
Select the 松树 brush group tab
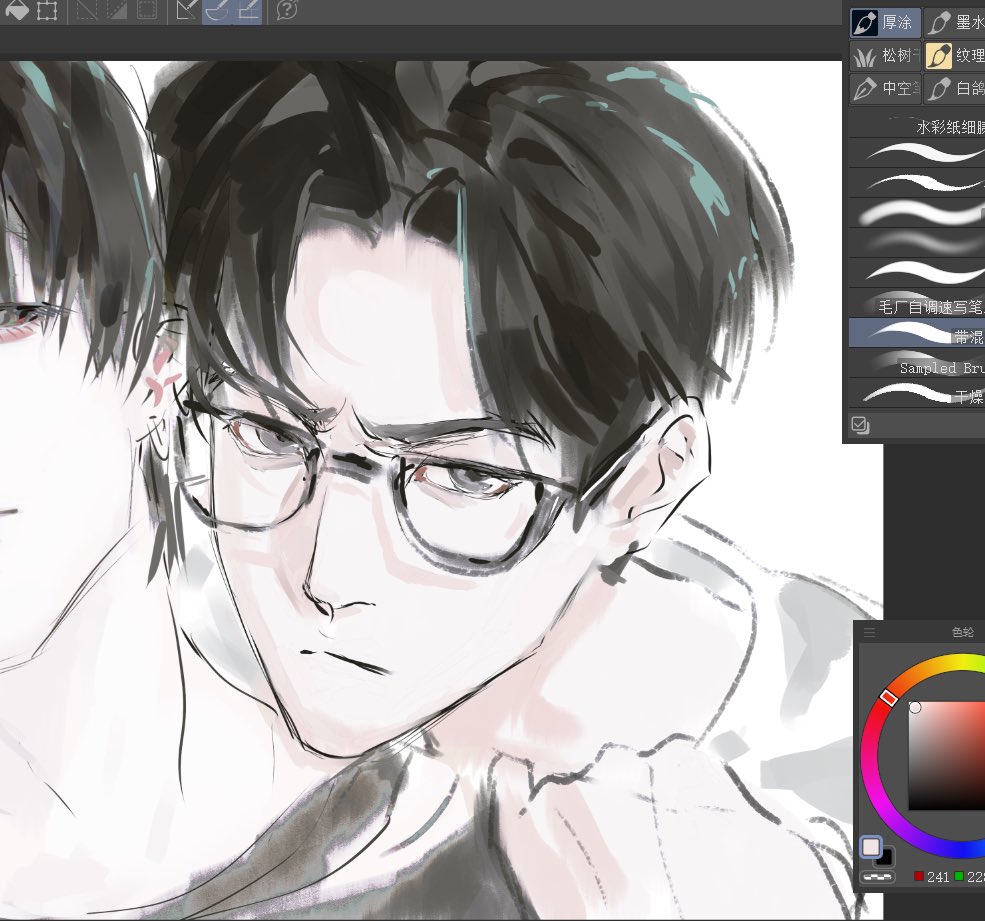coord(885,56)
